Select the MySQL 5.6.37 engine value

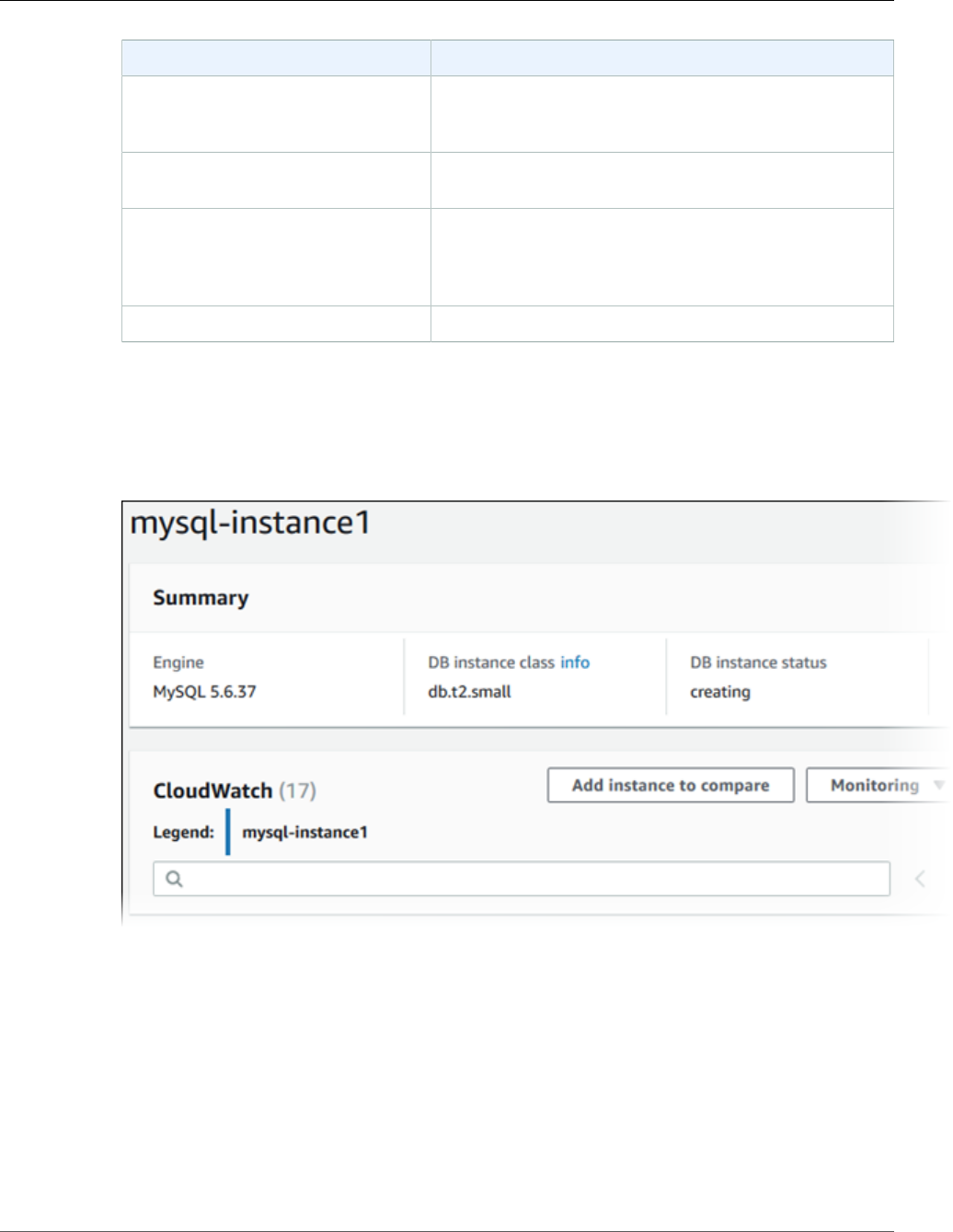click(x=204, y=692)
